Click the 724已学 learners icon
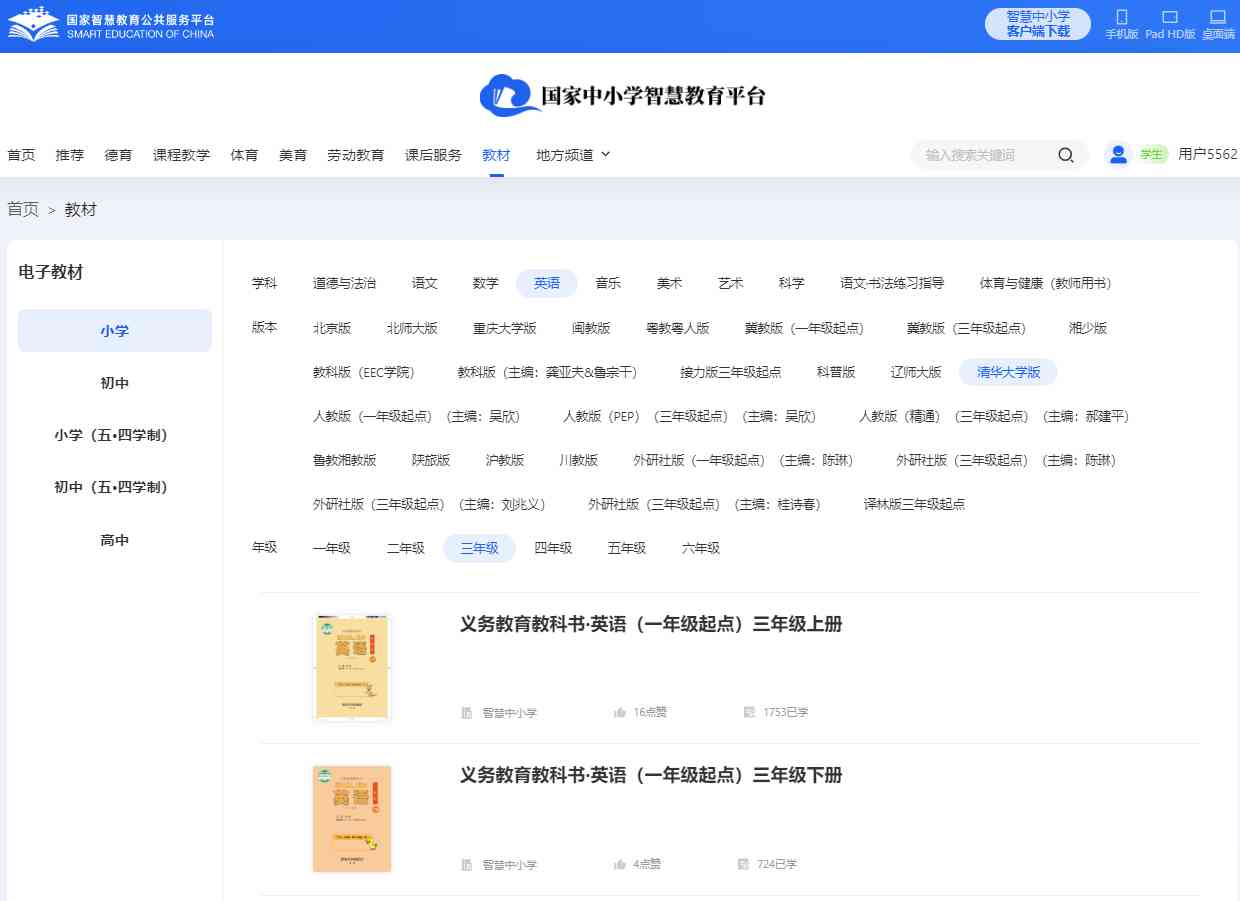The width and height of the screenshot is (1240, 901). [743, 864]
